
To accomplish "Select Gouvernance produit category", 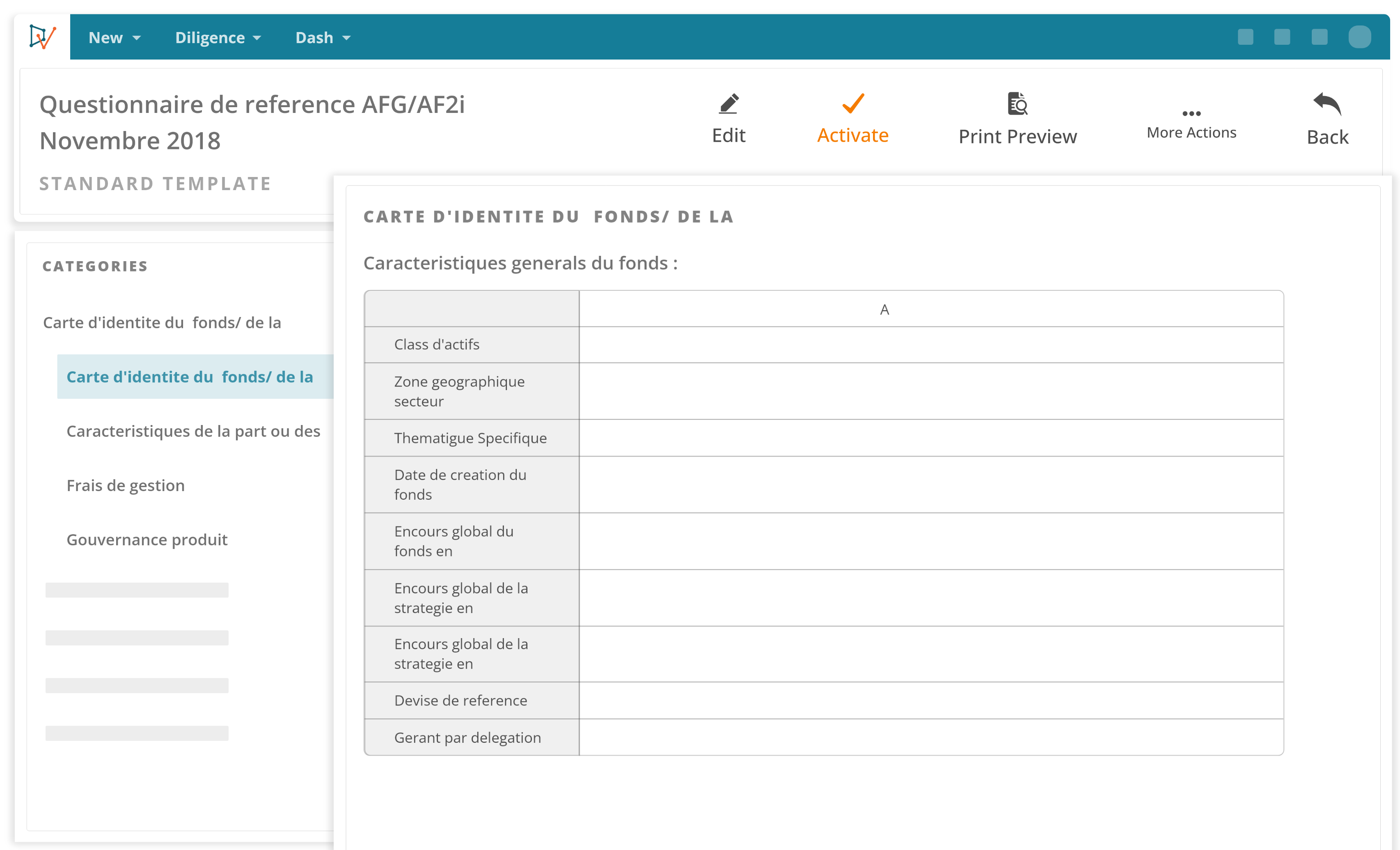I will 147,540.
